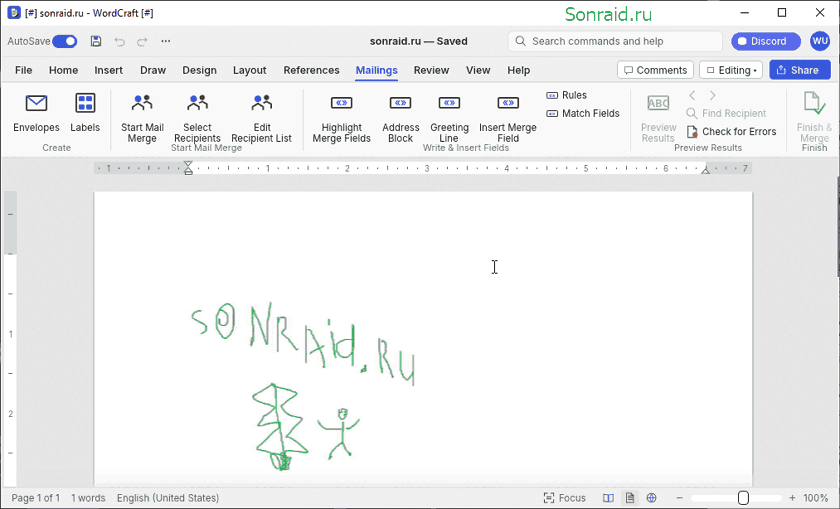Click Find Recipient
The image size is (840, 509).
(726, 113)
